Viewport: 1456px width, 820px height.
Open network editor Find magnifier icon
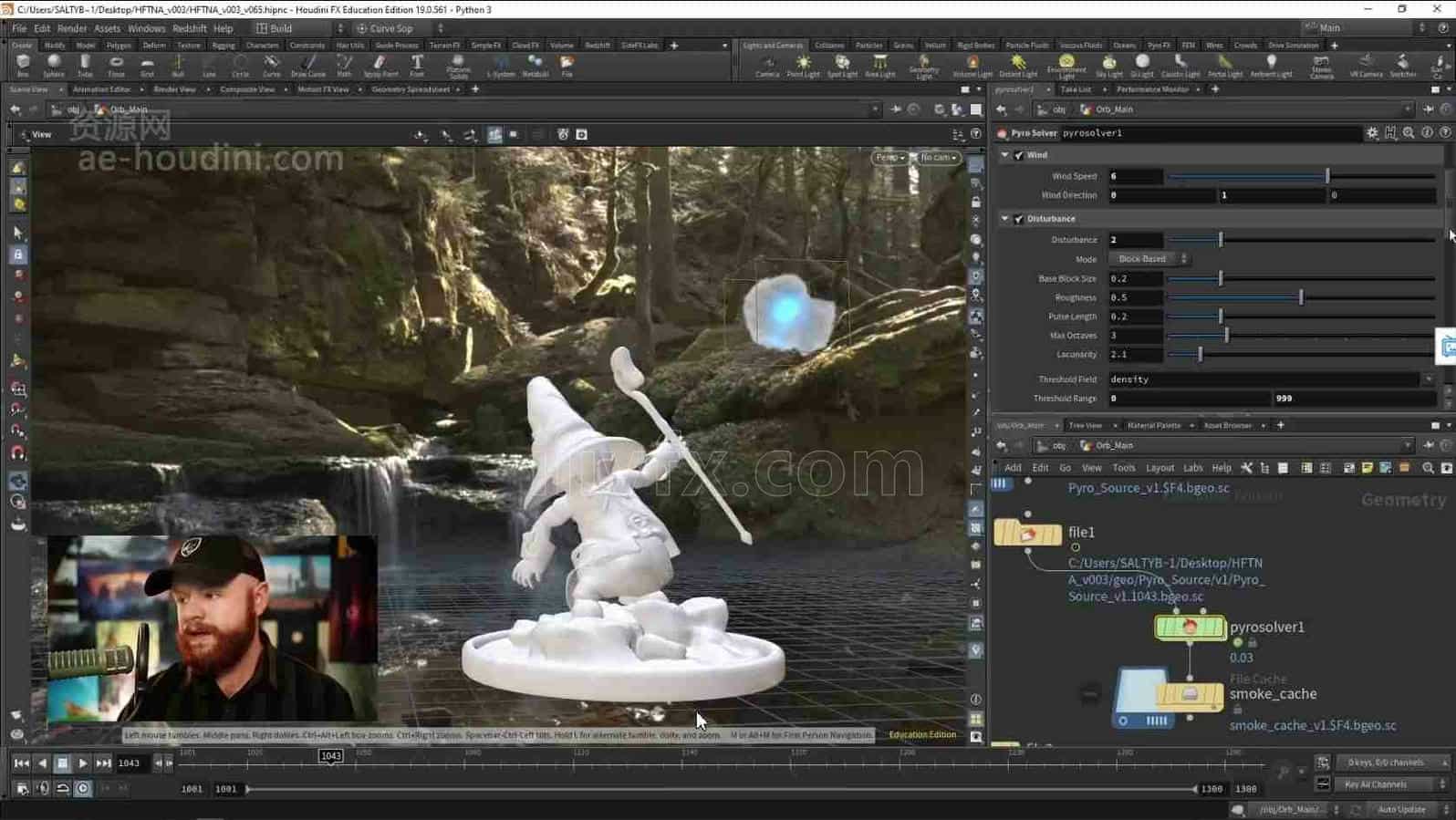(x=1428, y=468)
